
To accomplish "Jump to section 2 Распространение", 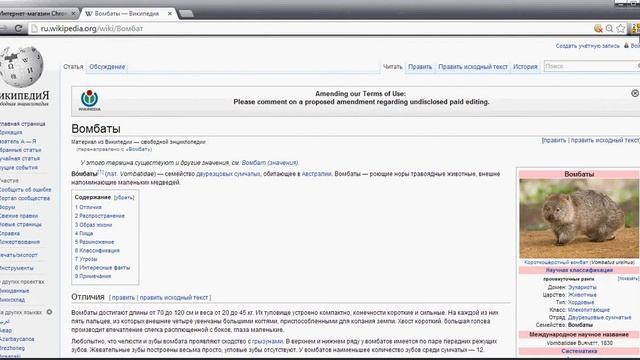I will click(100, 216).
